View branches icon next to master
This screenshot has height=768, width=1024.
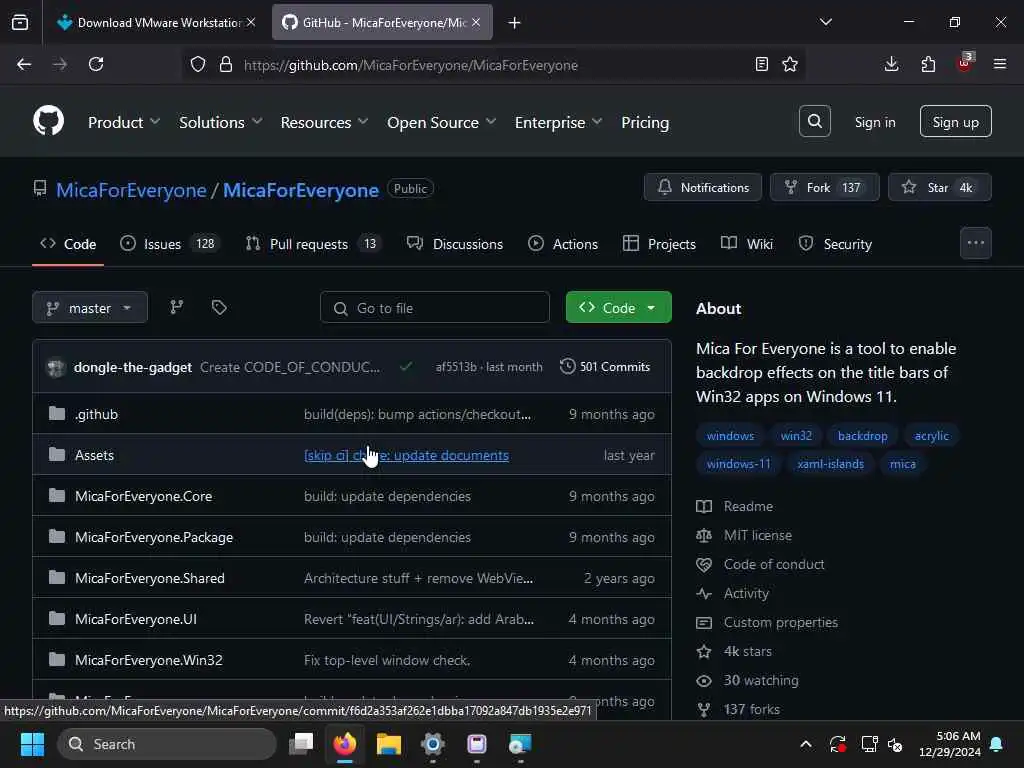[x=176, y=308]
